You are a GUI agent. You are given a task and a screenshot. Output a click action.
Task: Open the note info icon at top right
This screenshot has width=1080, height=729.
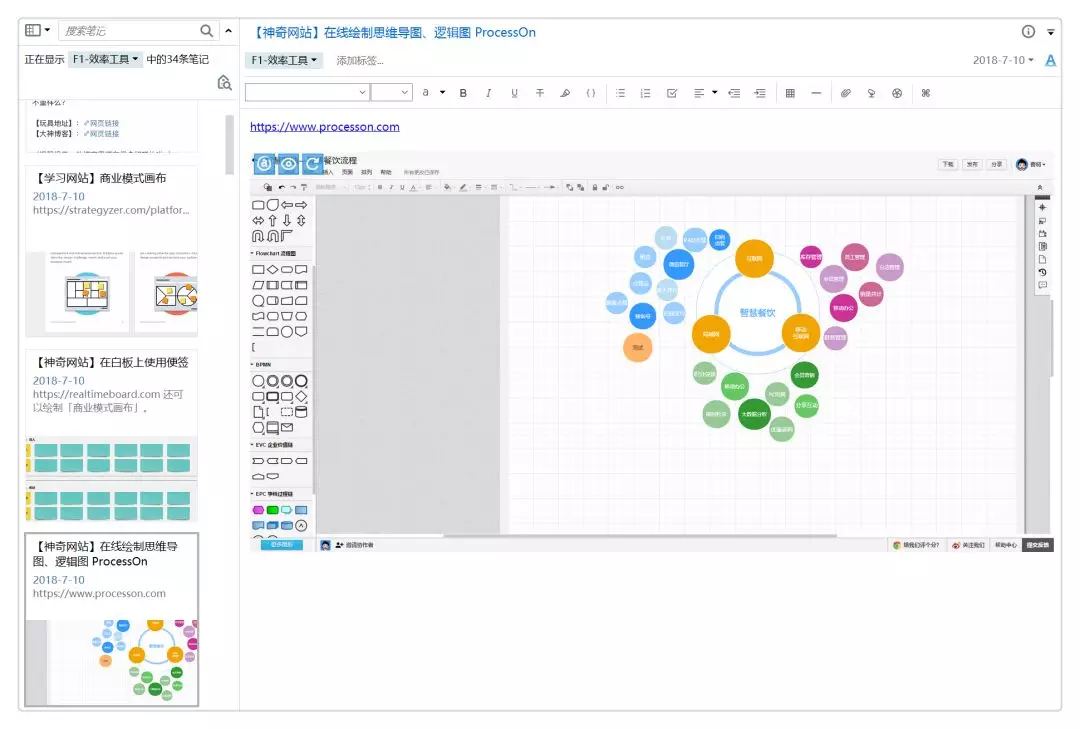[1028, 31]
